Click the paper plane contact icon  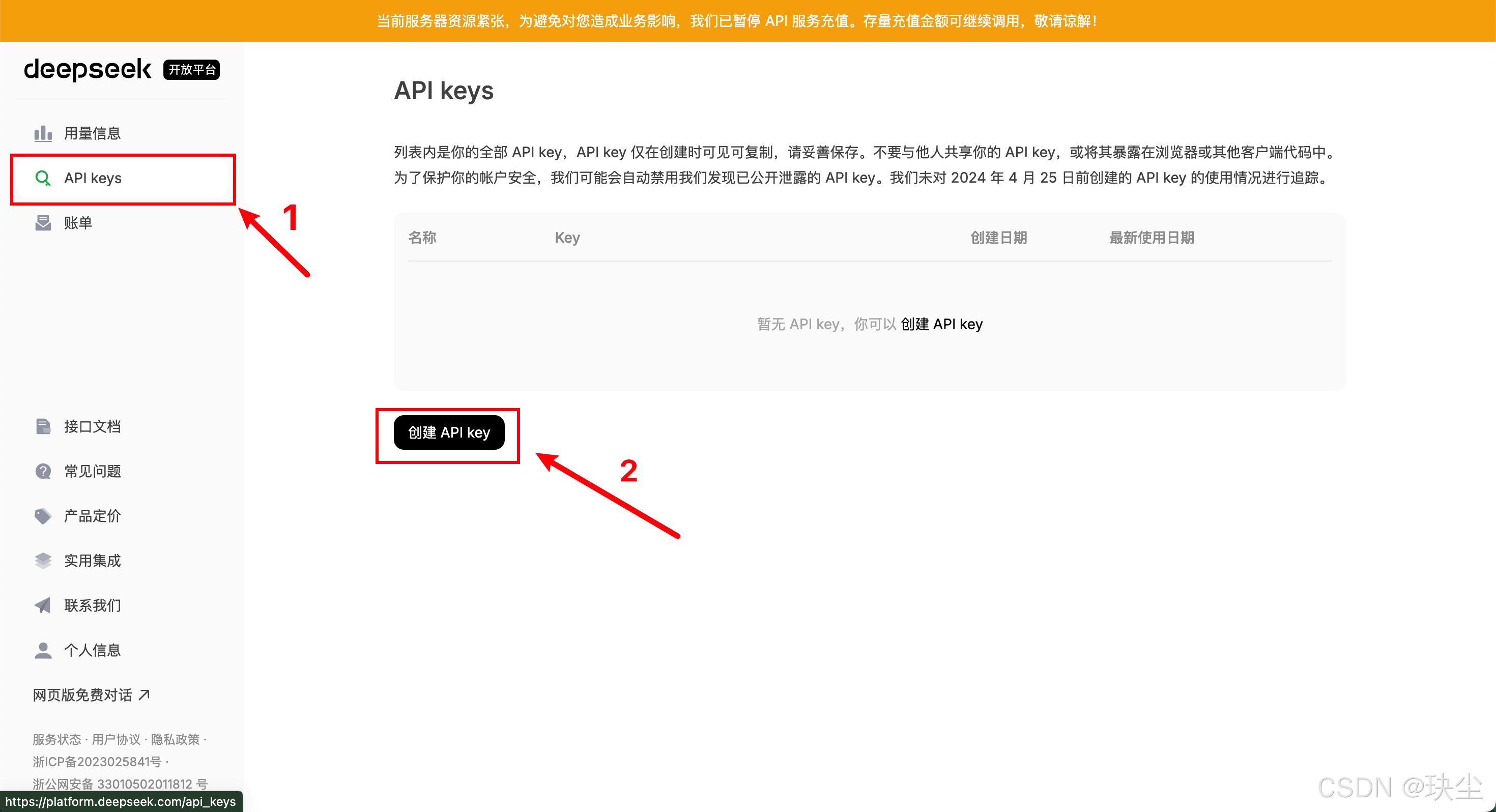[x=43, y=605]
